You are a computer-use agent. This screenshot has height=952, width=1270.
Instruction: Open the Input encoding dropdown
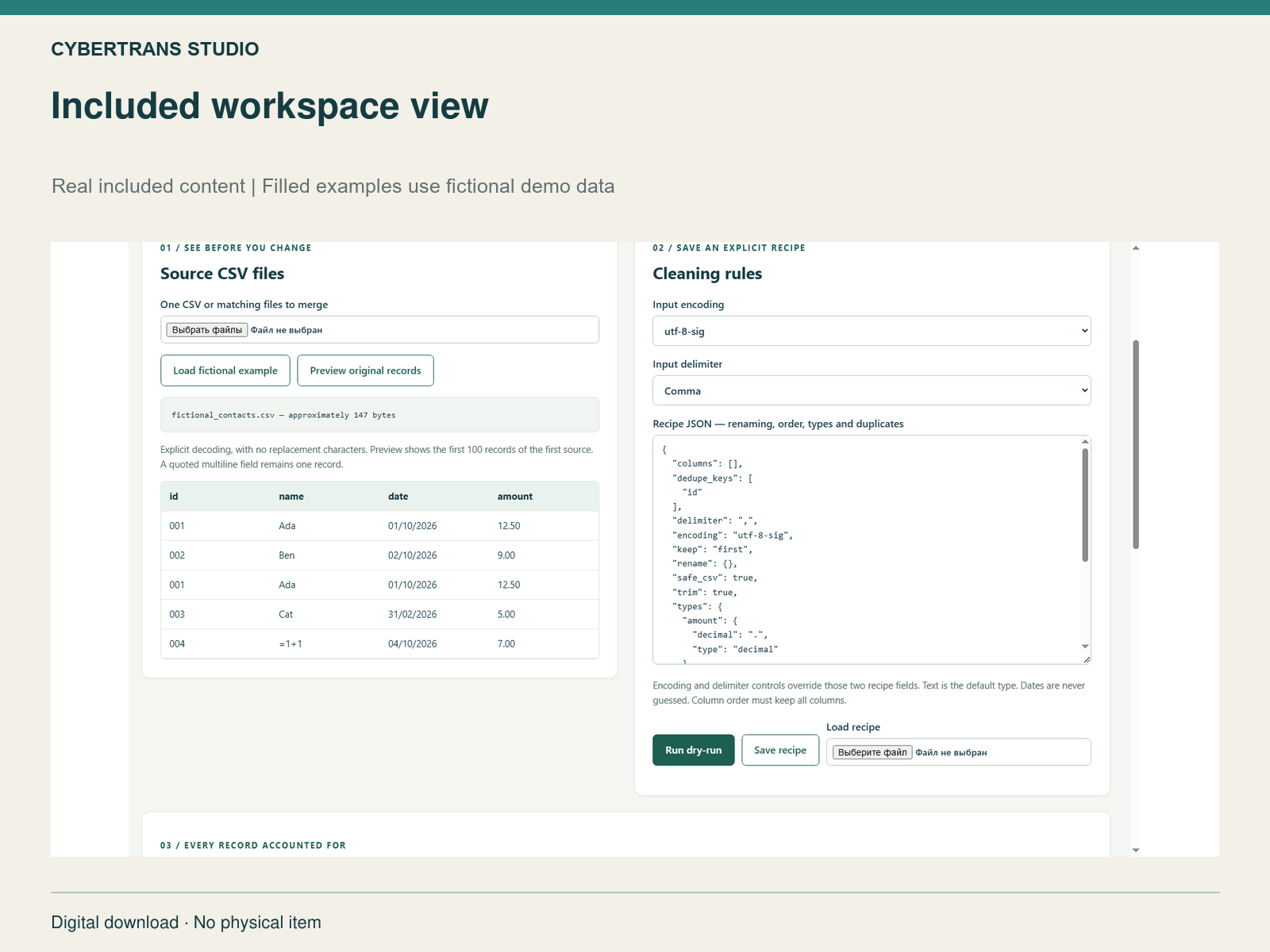coord(872,331)
